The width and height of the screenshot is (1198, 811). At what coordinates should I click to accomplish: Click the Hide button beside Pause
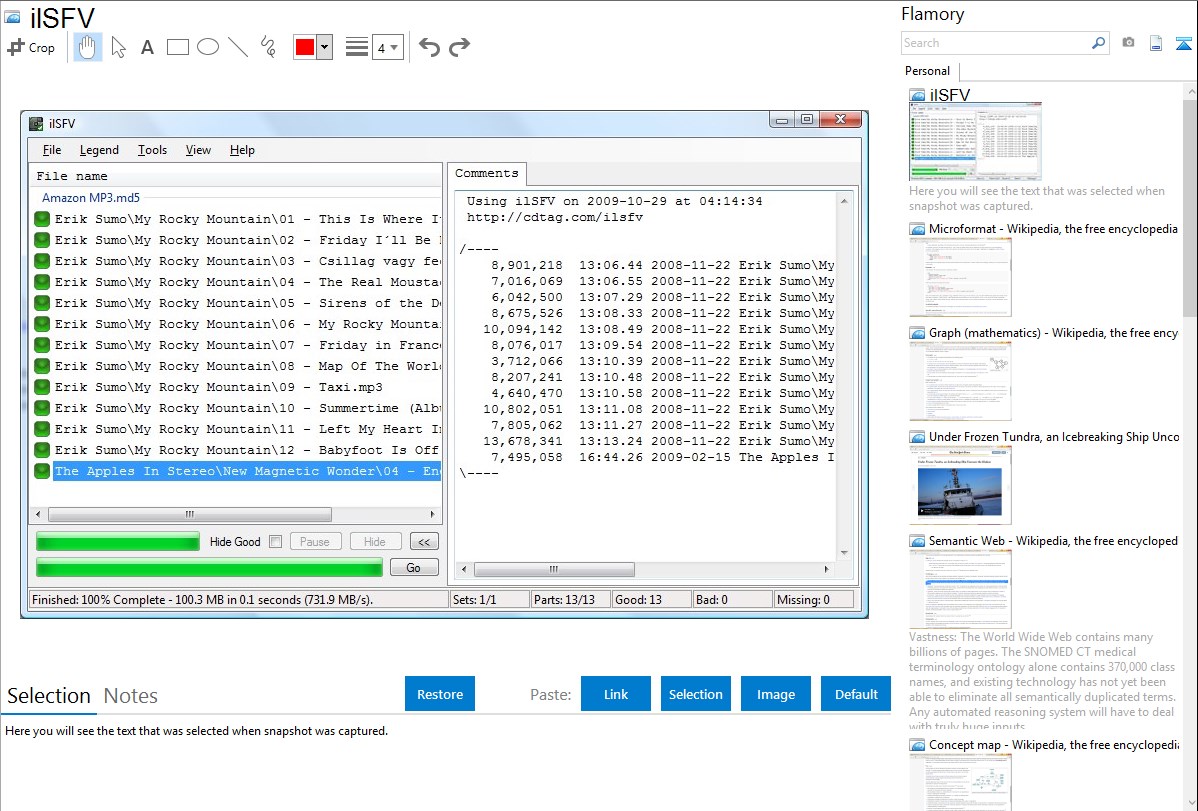point(374,542)
